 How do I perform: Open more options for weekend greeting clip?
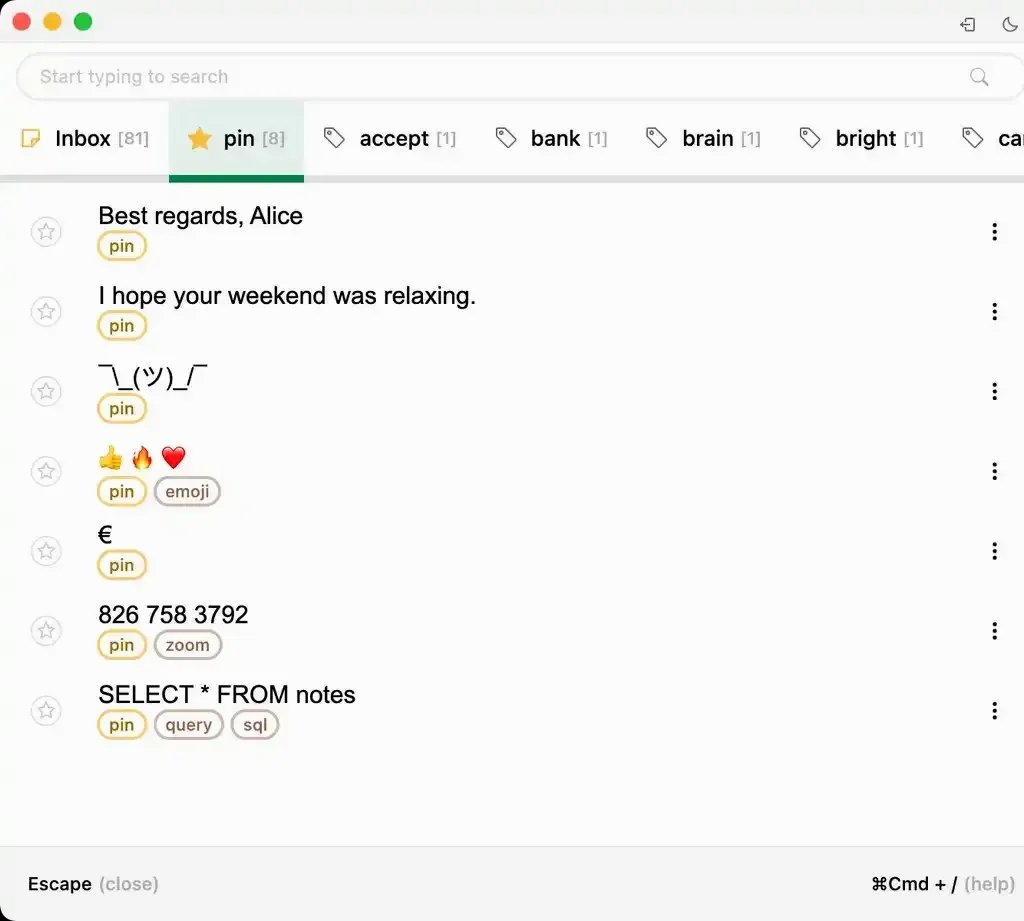994,312
